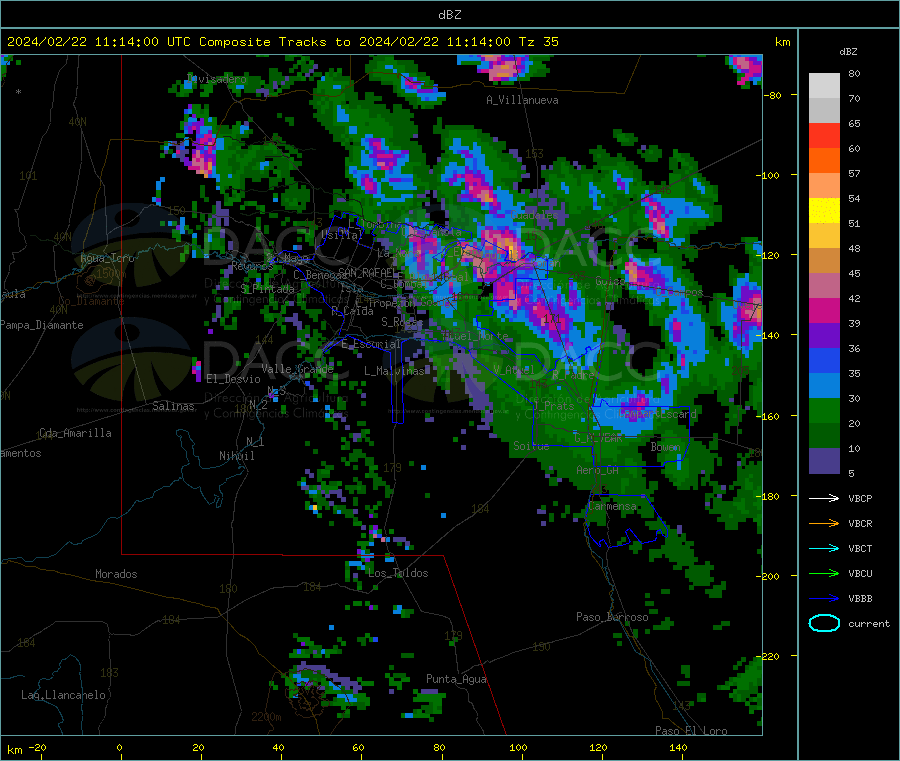The height and width of the screenshot is (761, 900).
Task: Click the Cda_Amarilla map label
Action: pyautogui.click(x=75, y=433)
